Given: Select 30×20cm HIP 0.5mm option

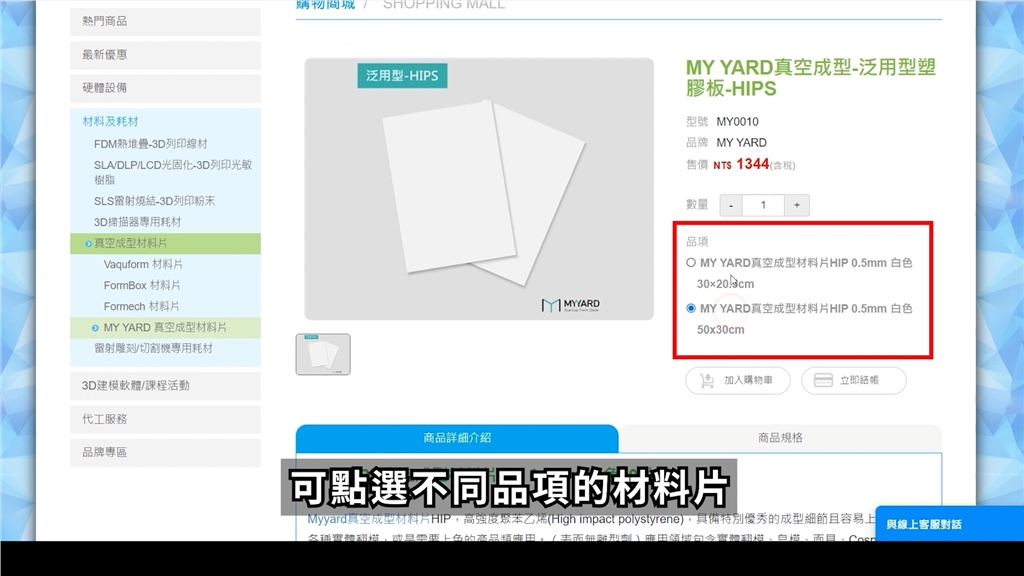Looking at the screenshot, I should [x=691, y=263].
